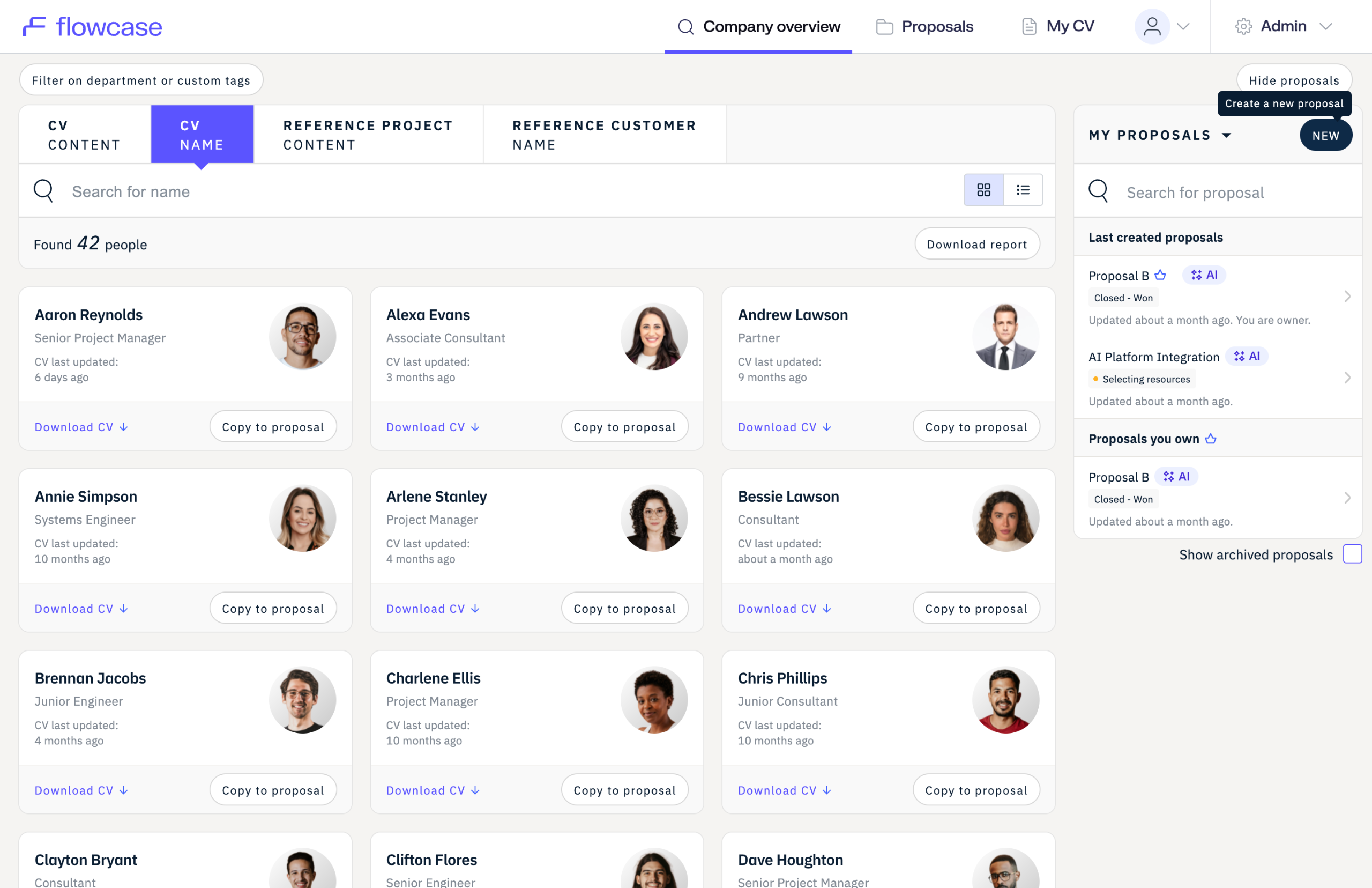This screenshot has width=1372, height=888.
Task: Download Chris Phillips' CV
Action: (x=785, y=790)
